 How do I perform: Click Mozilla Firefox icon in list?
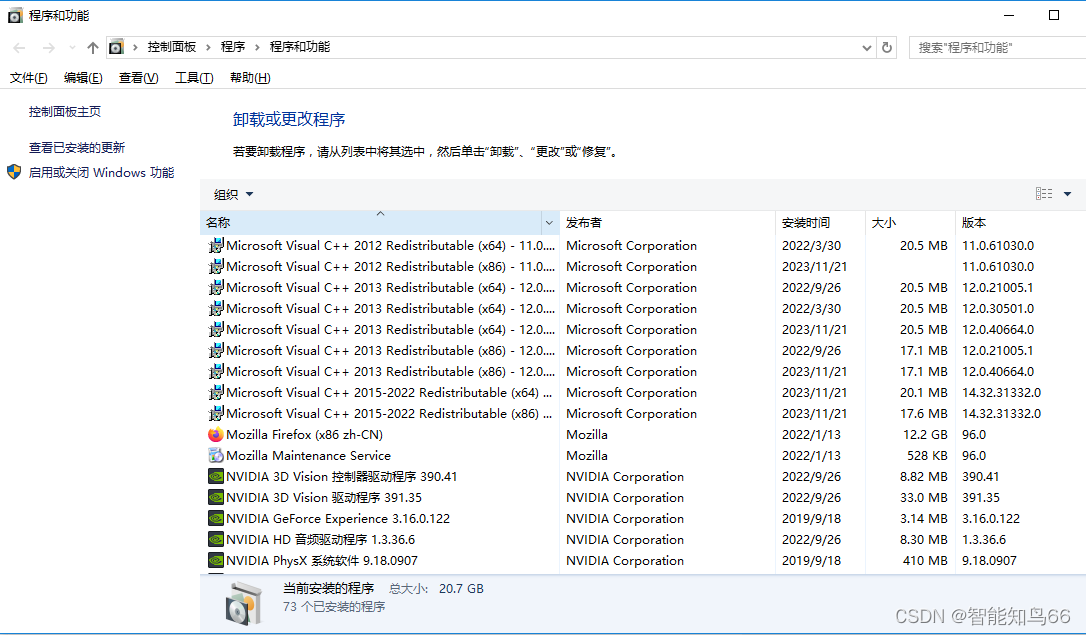[x=215, y=435]
